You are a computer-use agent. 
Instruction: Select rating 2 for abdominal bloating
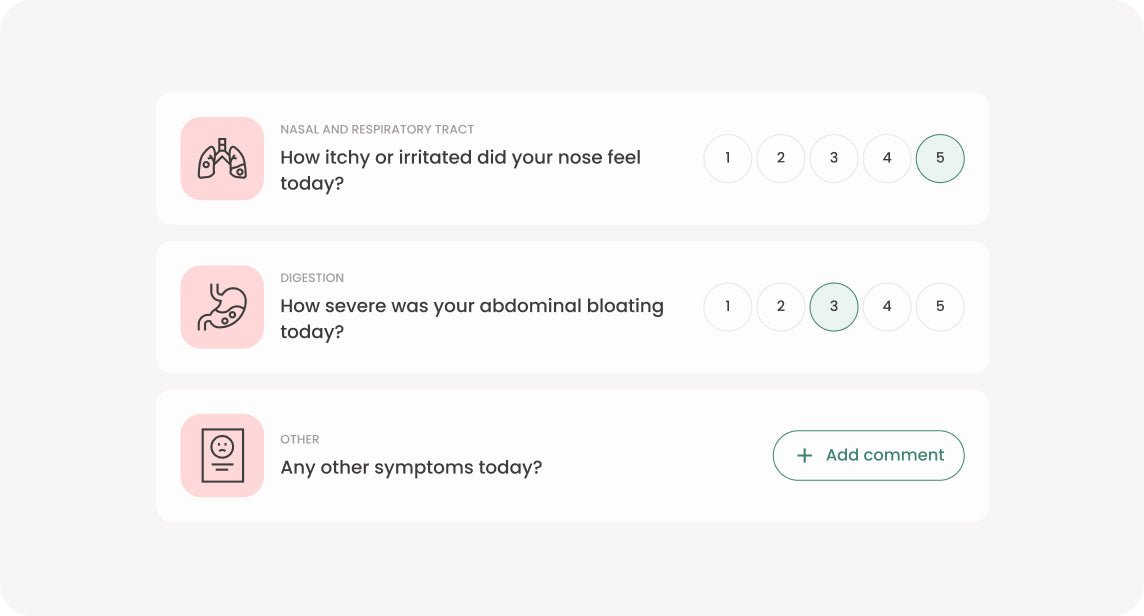coord(781,307)
